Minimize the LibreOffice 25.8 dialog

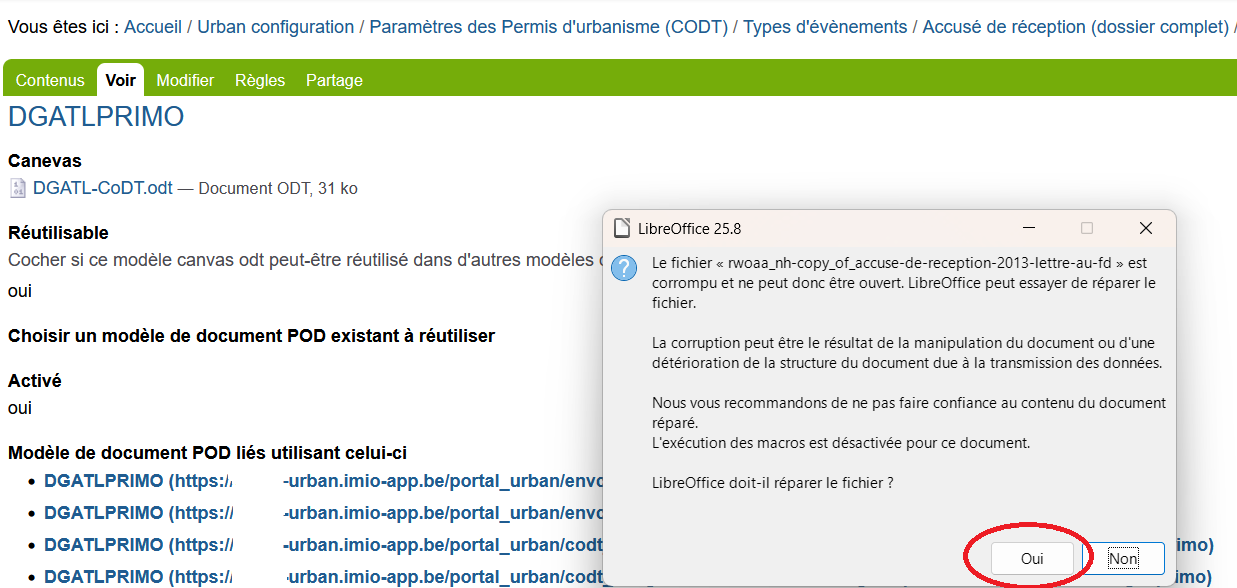coord(1029,228)
